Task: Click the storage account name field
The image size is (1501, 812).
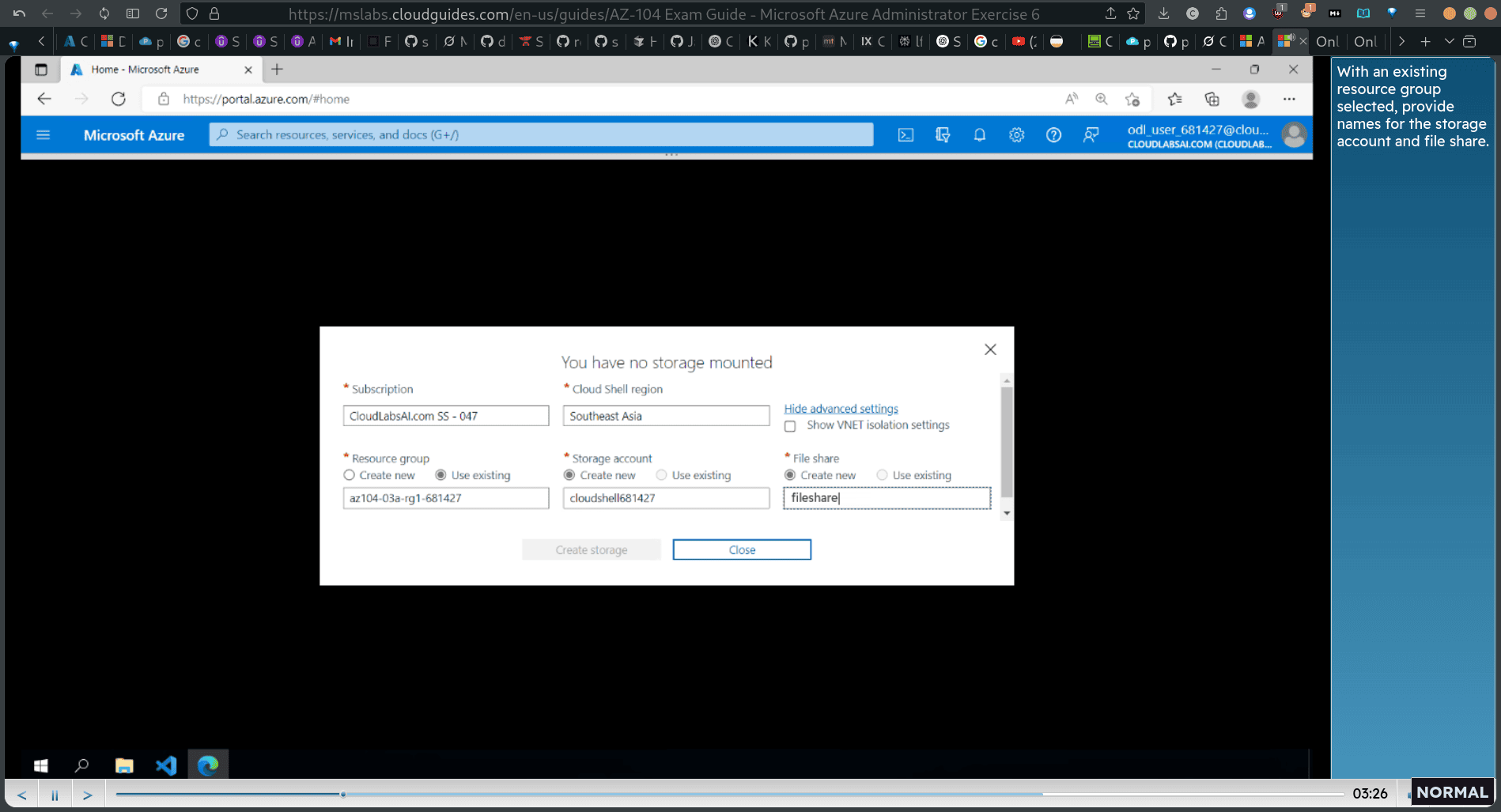Action: [x=666, y=498]
